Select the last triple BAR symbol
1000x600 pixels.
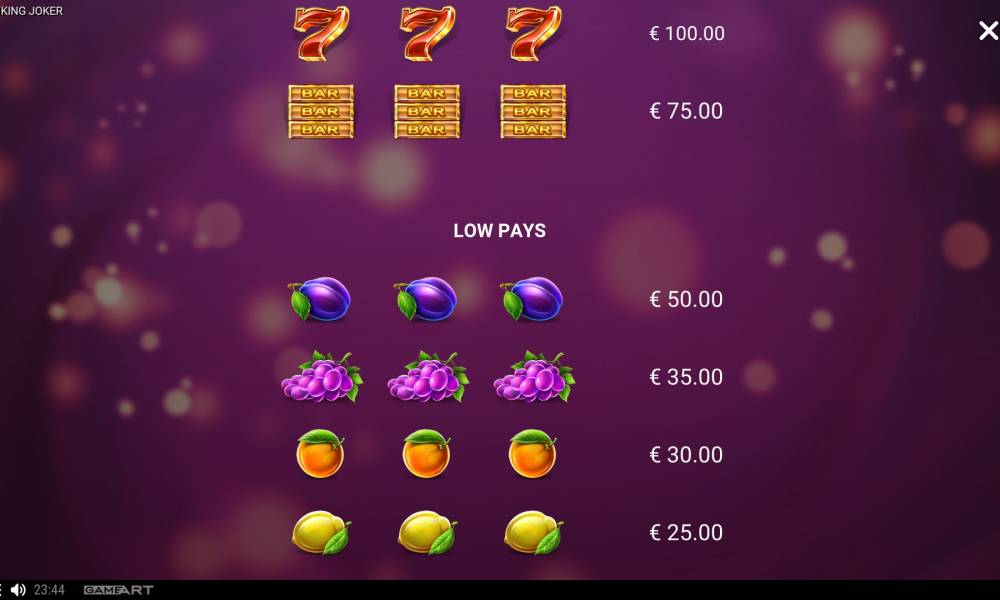[533, 112]
